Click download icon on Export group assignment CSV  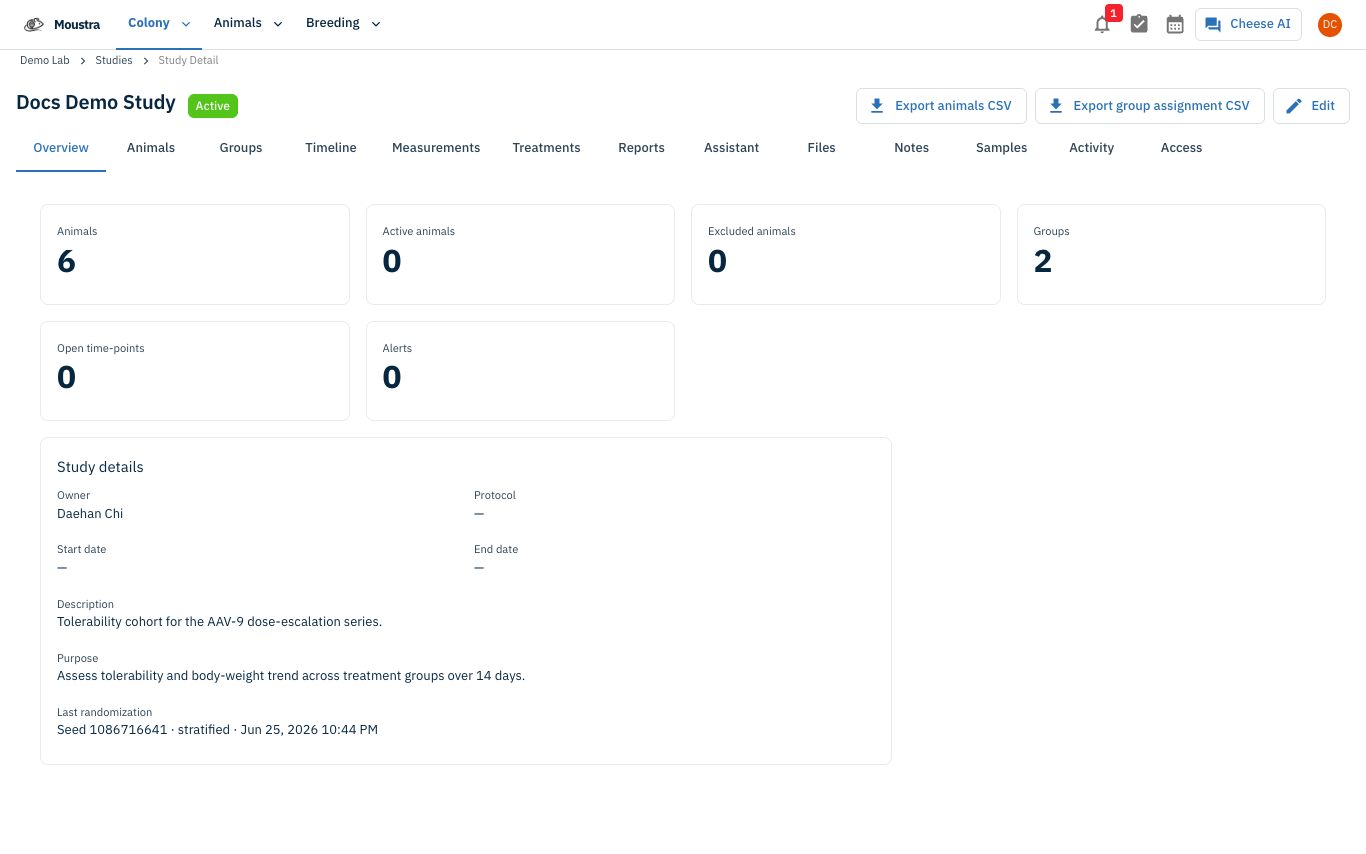pos(1055,106)
